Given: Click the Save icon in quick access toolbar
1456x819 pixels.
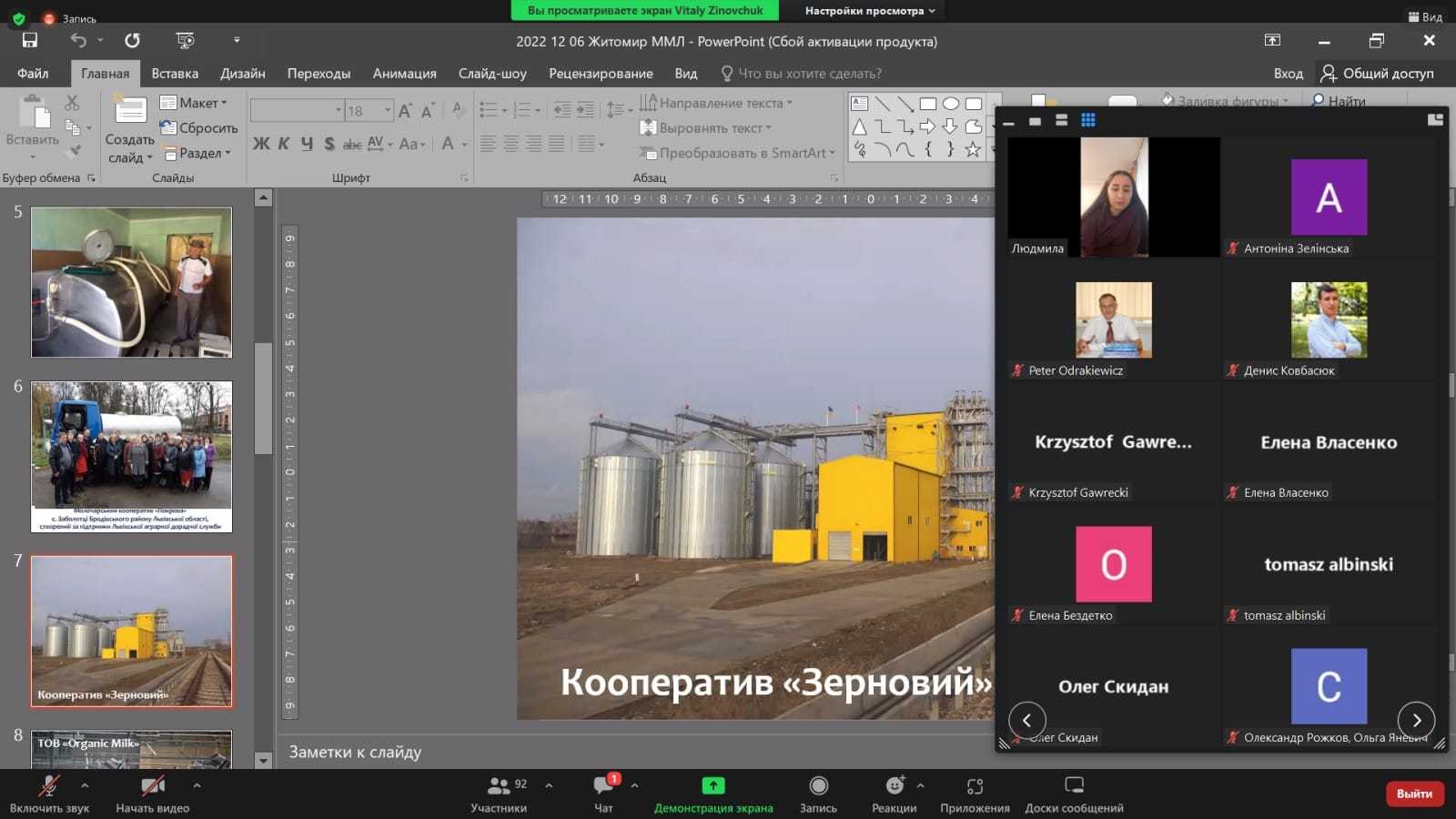Looking at the screenshot, I should (x=30, y=41).
